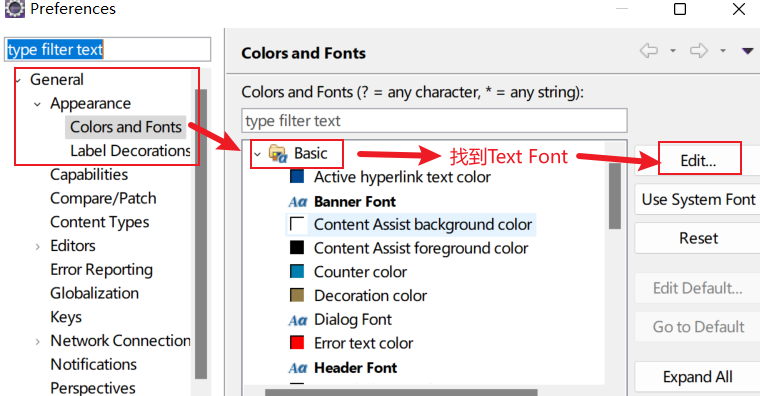Expand the Editors tree node
Image resolution: width=760 pixels, height=396 pixels.
coord(38,247)
